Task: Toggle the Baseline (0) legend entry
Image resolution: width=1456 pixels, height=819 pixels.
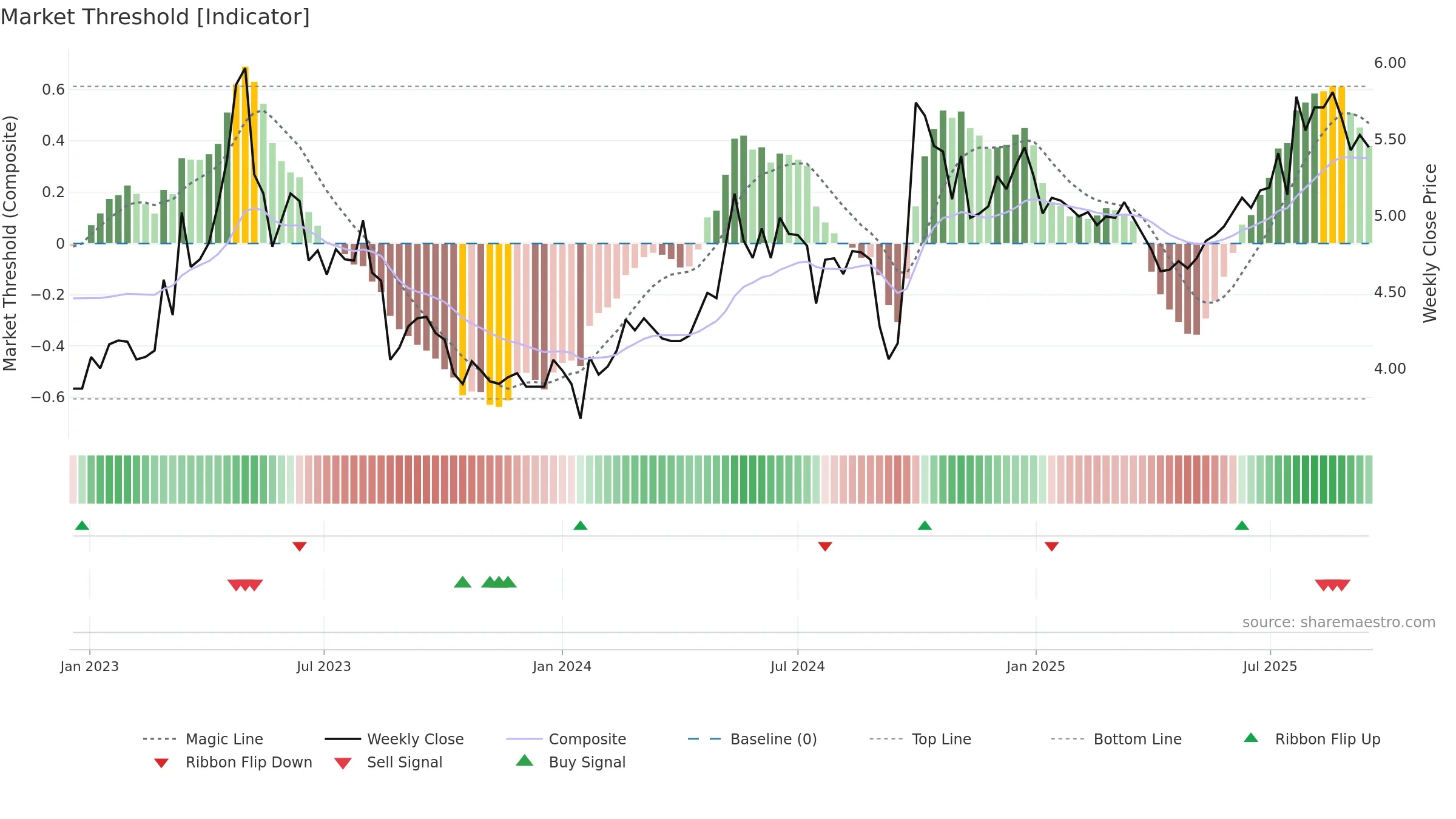Action: [x=752, y=739]
